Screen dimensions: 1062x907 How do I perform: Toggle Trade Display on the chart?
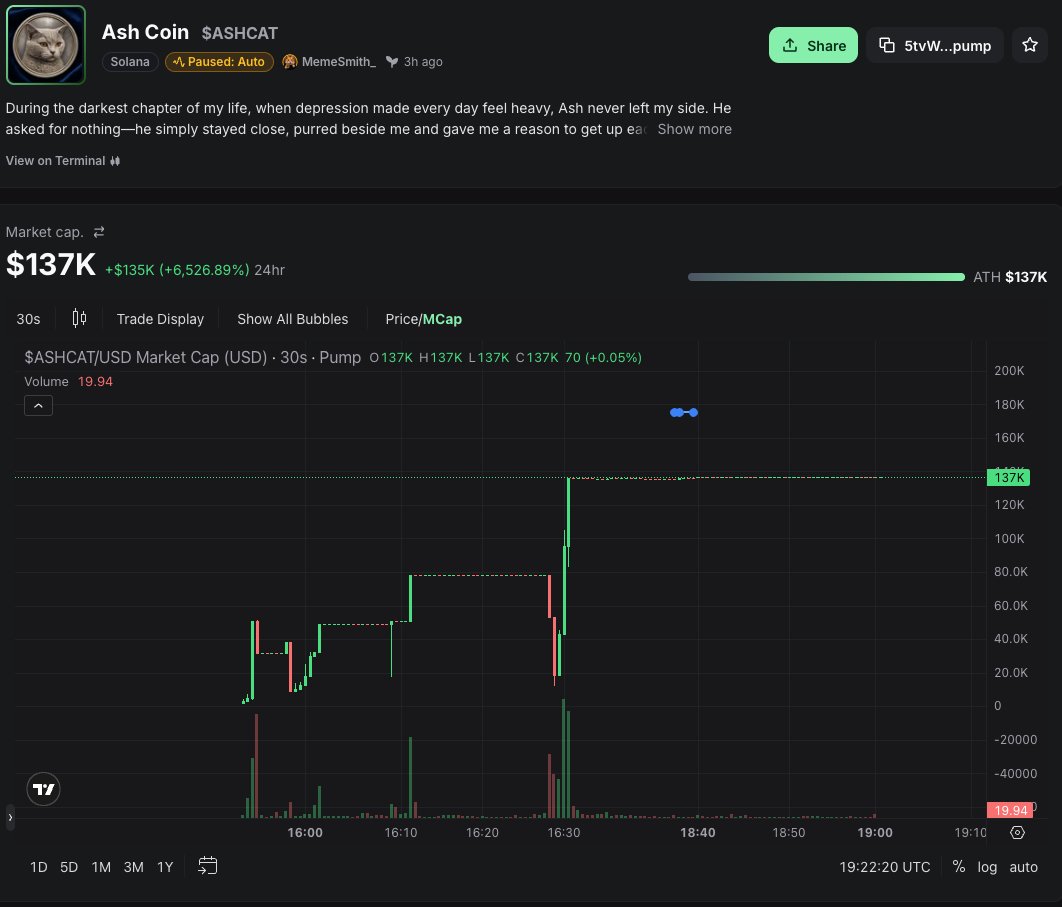(x=160, y=319)
